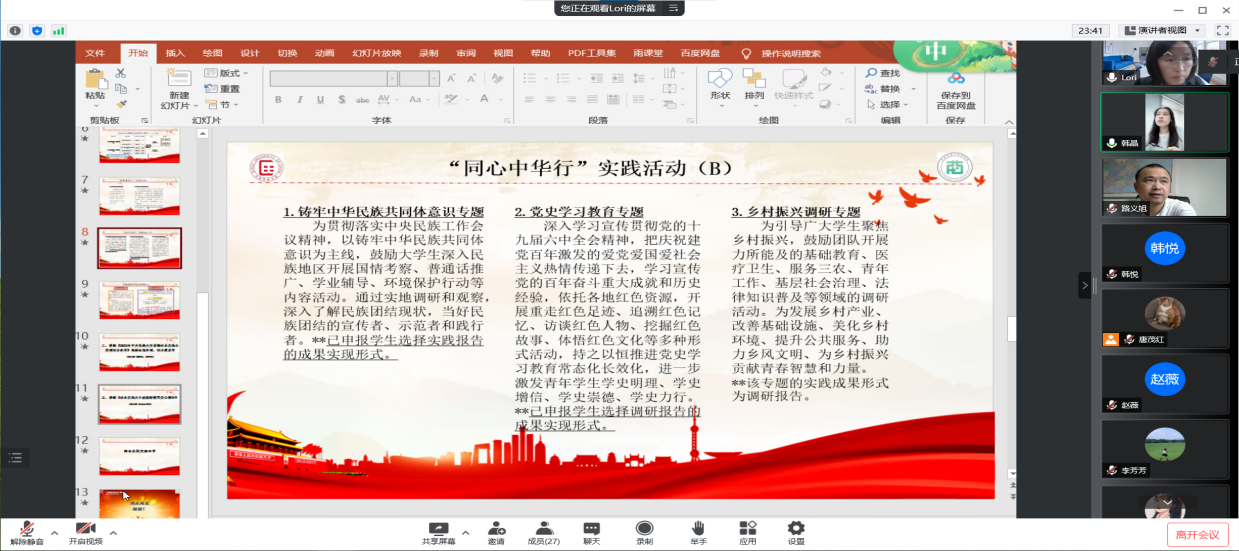
Task: Collapse the participant video side panel
Action: tap(1084, 286)
